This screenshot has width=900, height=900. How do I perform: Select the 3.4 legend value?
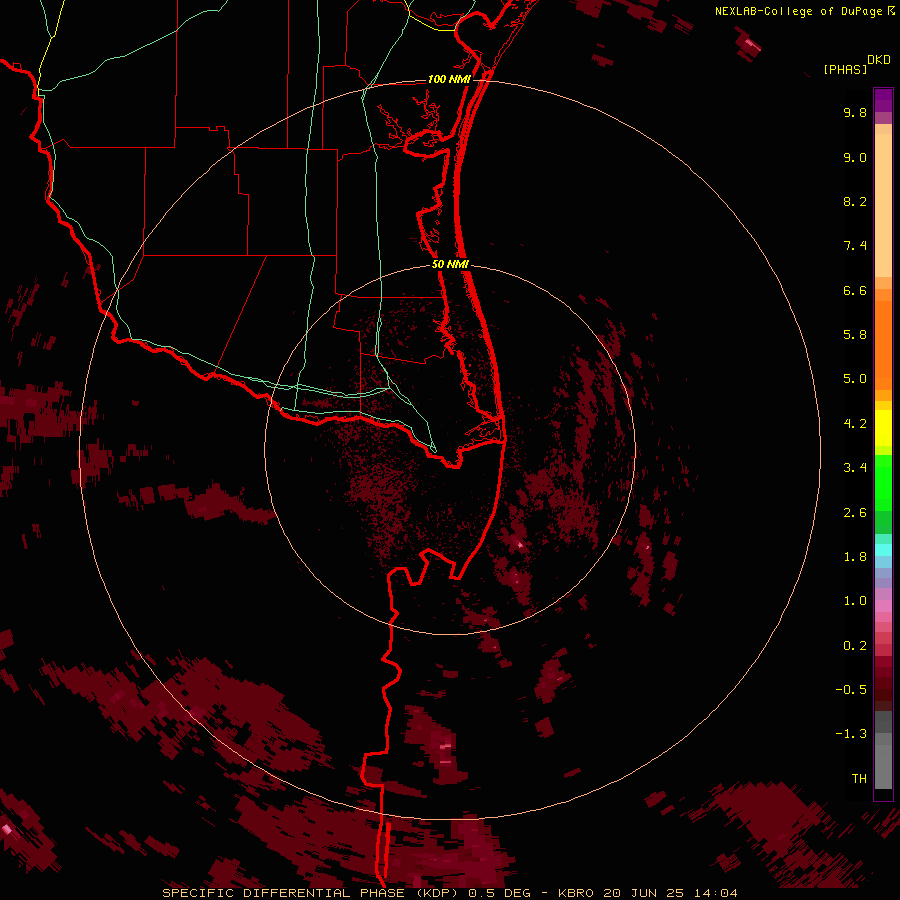855,468
